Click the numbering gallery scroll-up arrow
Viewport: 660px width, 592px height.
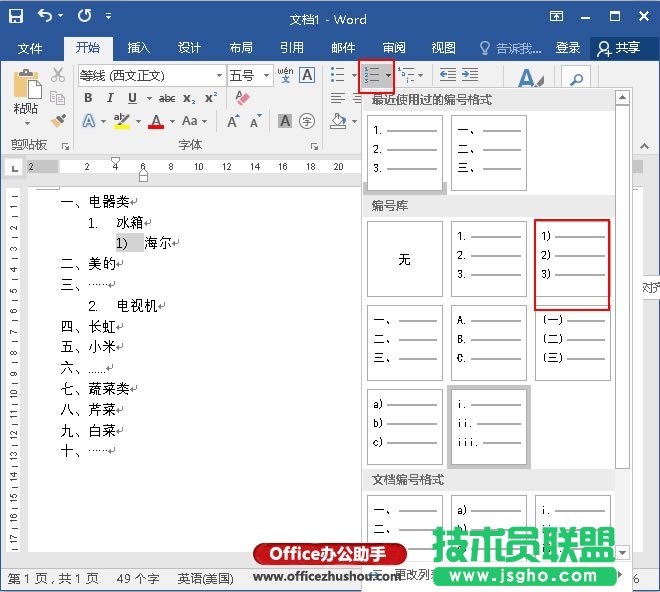pos(622,98)
